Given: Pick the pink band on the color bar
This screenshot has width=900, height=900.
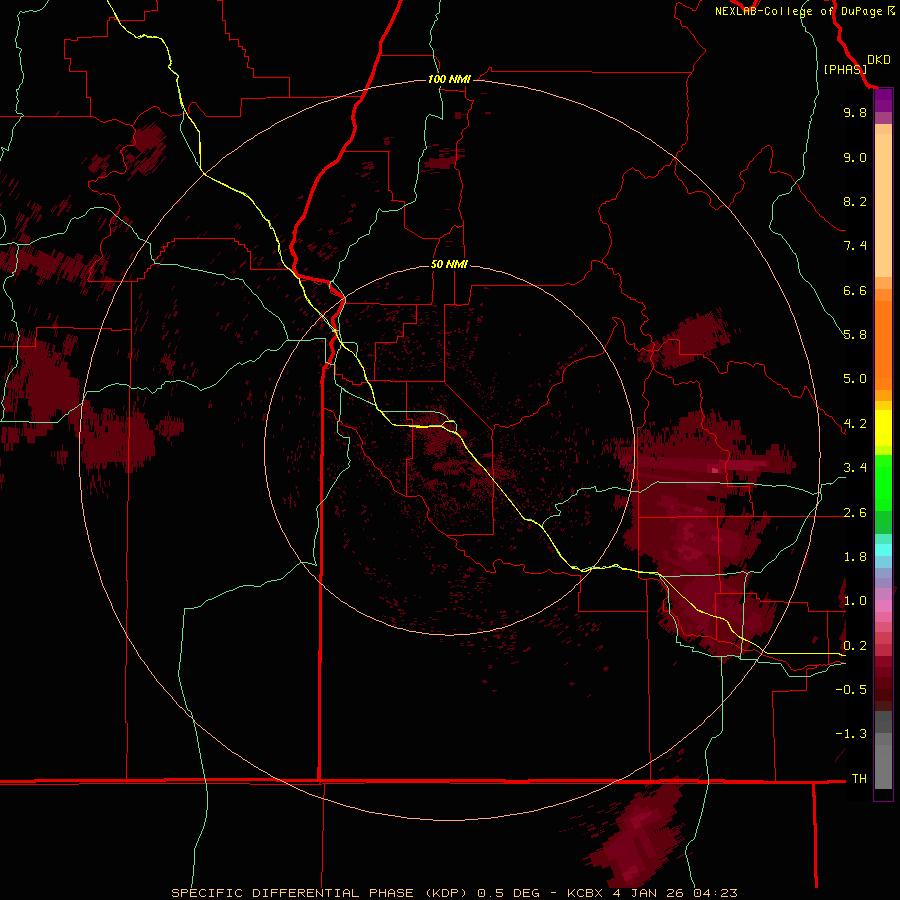Looking at the screenshot, I should (x=883, y=606).
